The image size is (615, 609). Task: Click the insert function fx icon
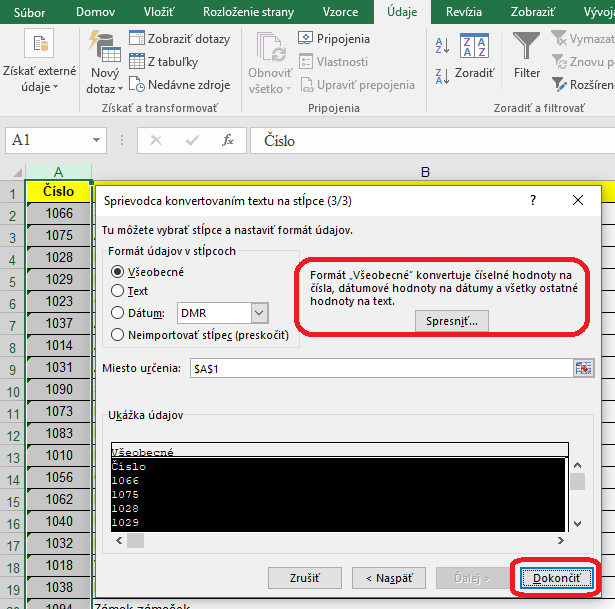pyautogui.click(x=228, y=141)
